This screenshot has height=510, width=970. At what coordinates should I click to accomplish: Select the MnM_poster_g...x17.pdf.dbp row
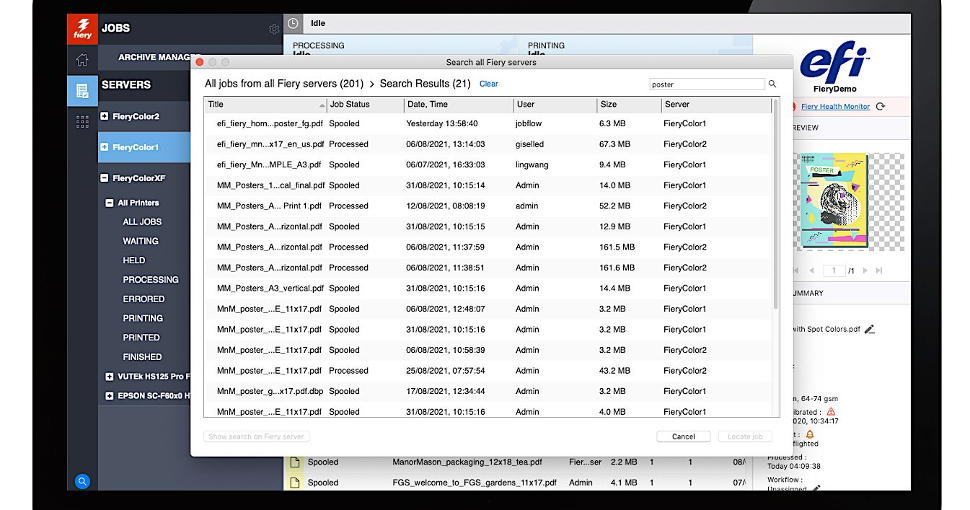489,391
